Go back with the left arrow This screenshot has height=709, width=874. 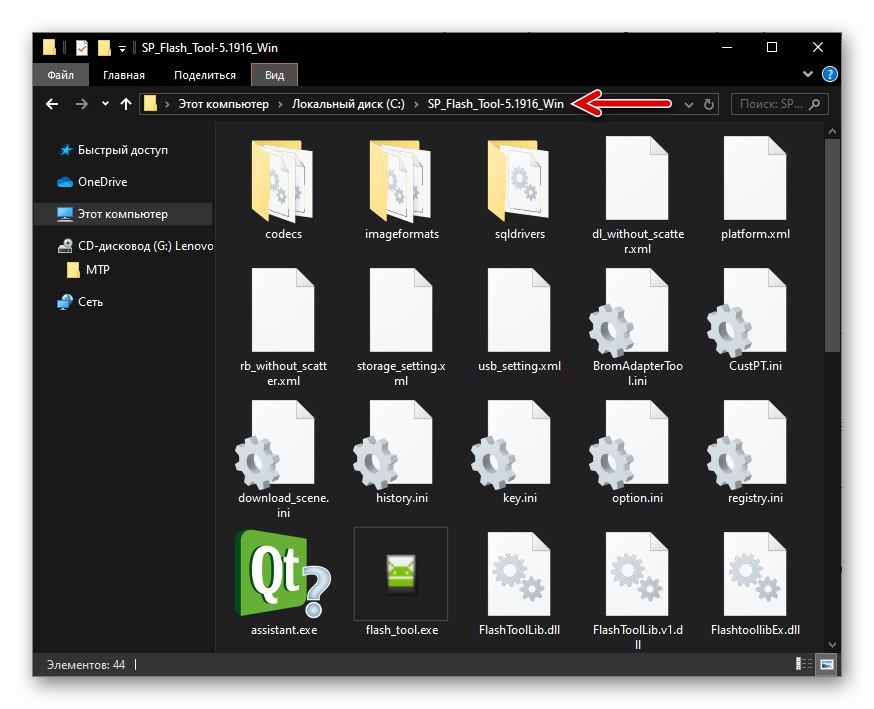(52, 104)
